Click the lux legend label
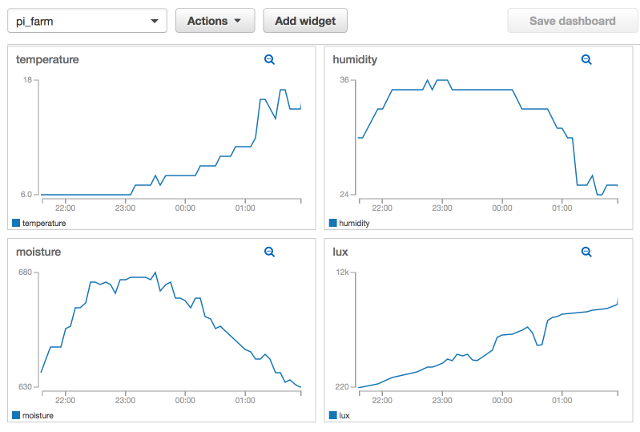Image resolution: width=640 pixels, height=432 pixels. [x=345, y=415]
